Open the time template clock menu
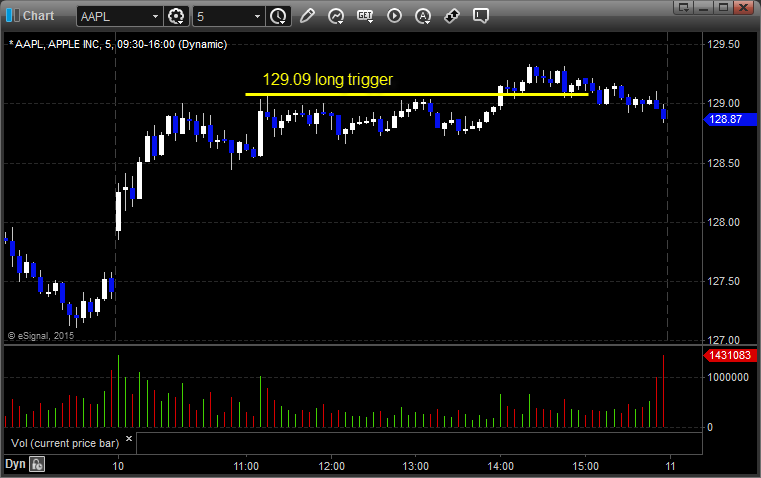Viewport: 761px width, 478px height. click(x=279, y=16)
